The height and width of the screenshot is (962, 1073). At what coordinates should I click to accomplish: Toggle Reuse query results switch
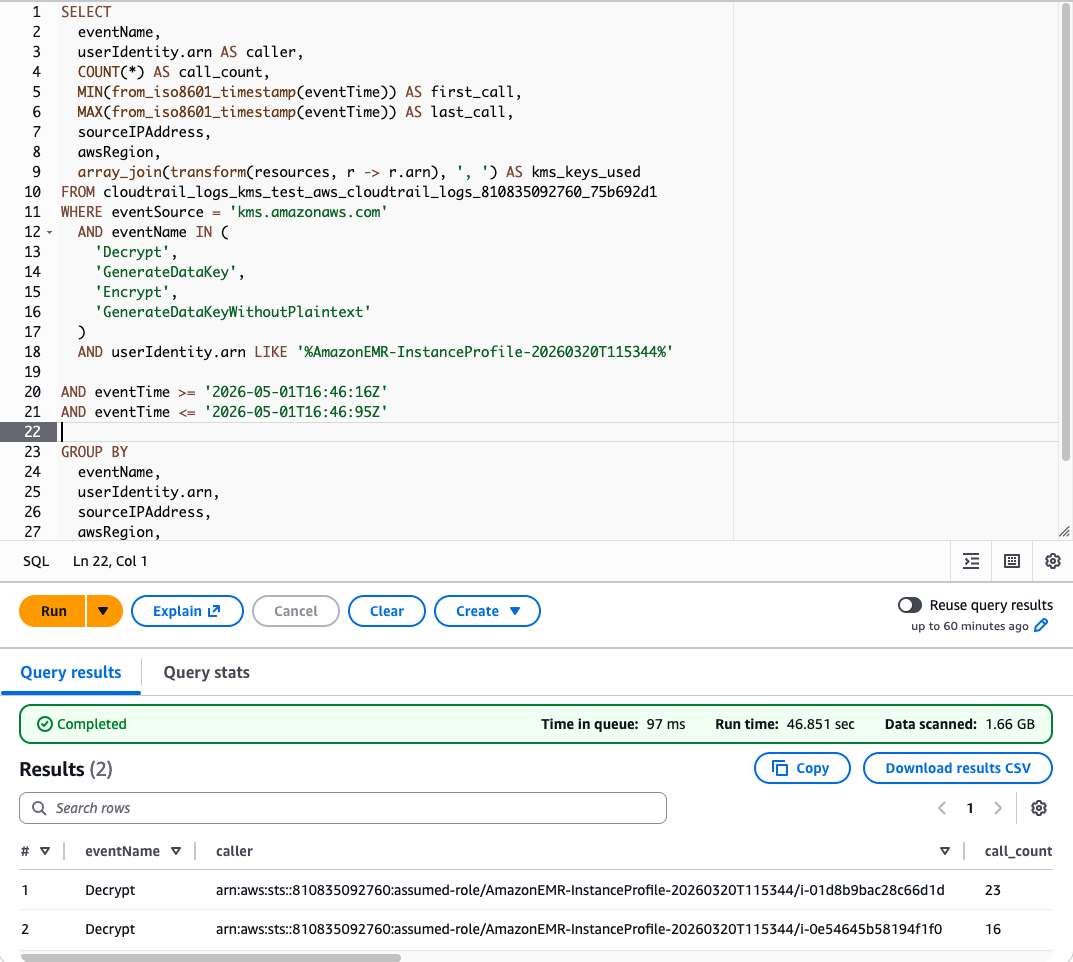[909, 605]
